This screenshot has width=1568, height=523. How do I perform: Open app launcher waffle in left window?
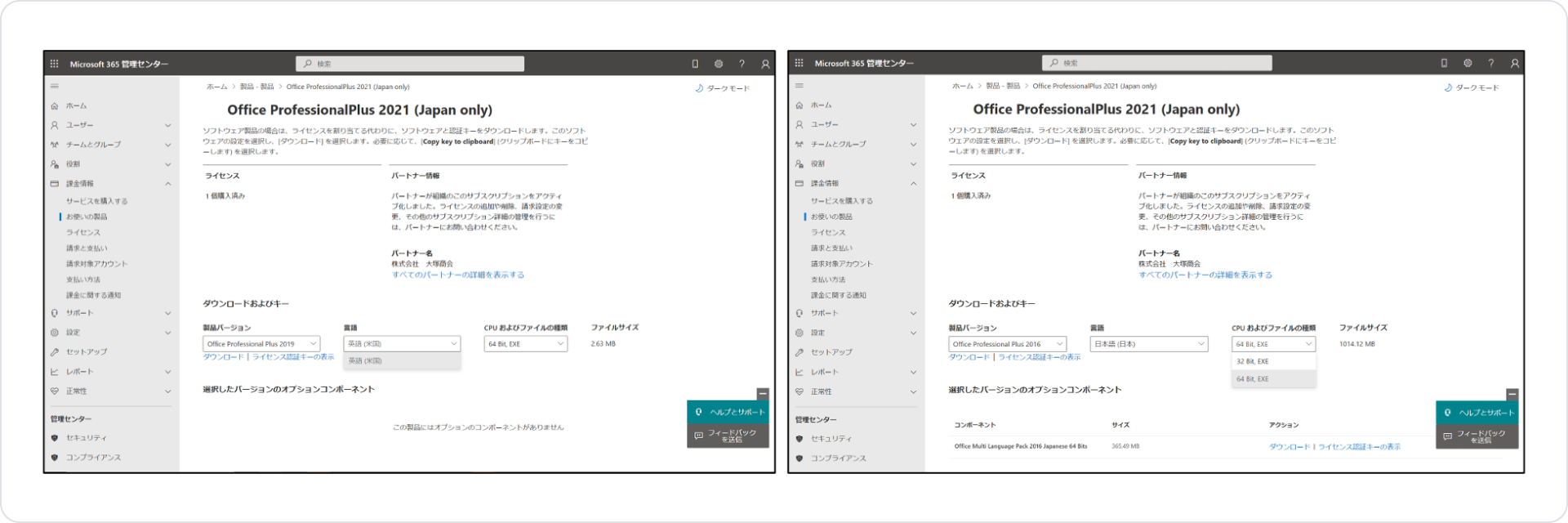click(55, 64)
